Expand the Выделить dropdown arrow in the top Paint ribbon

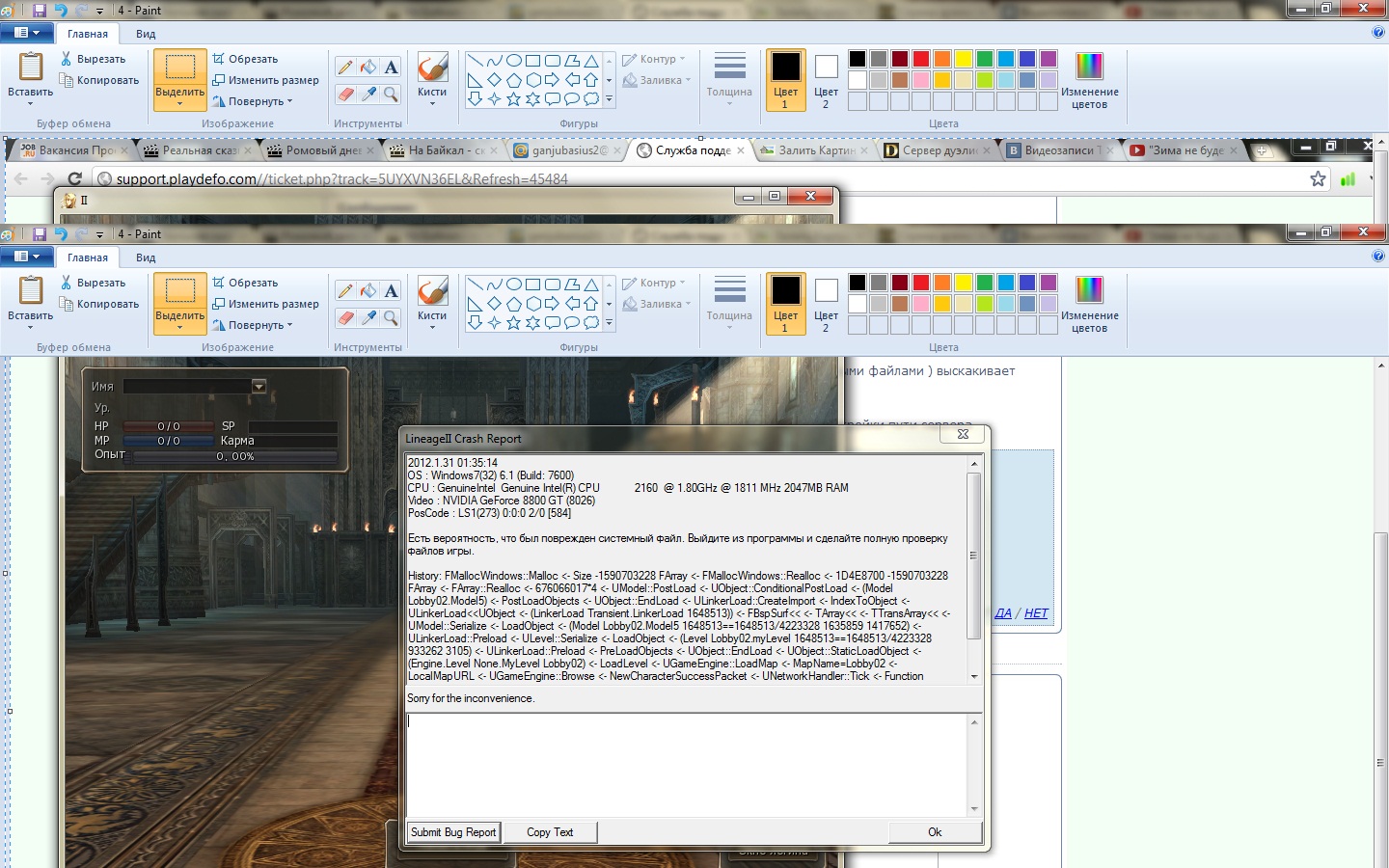coord(180,103)
